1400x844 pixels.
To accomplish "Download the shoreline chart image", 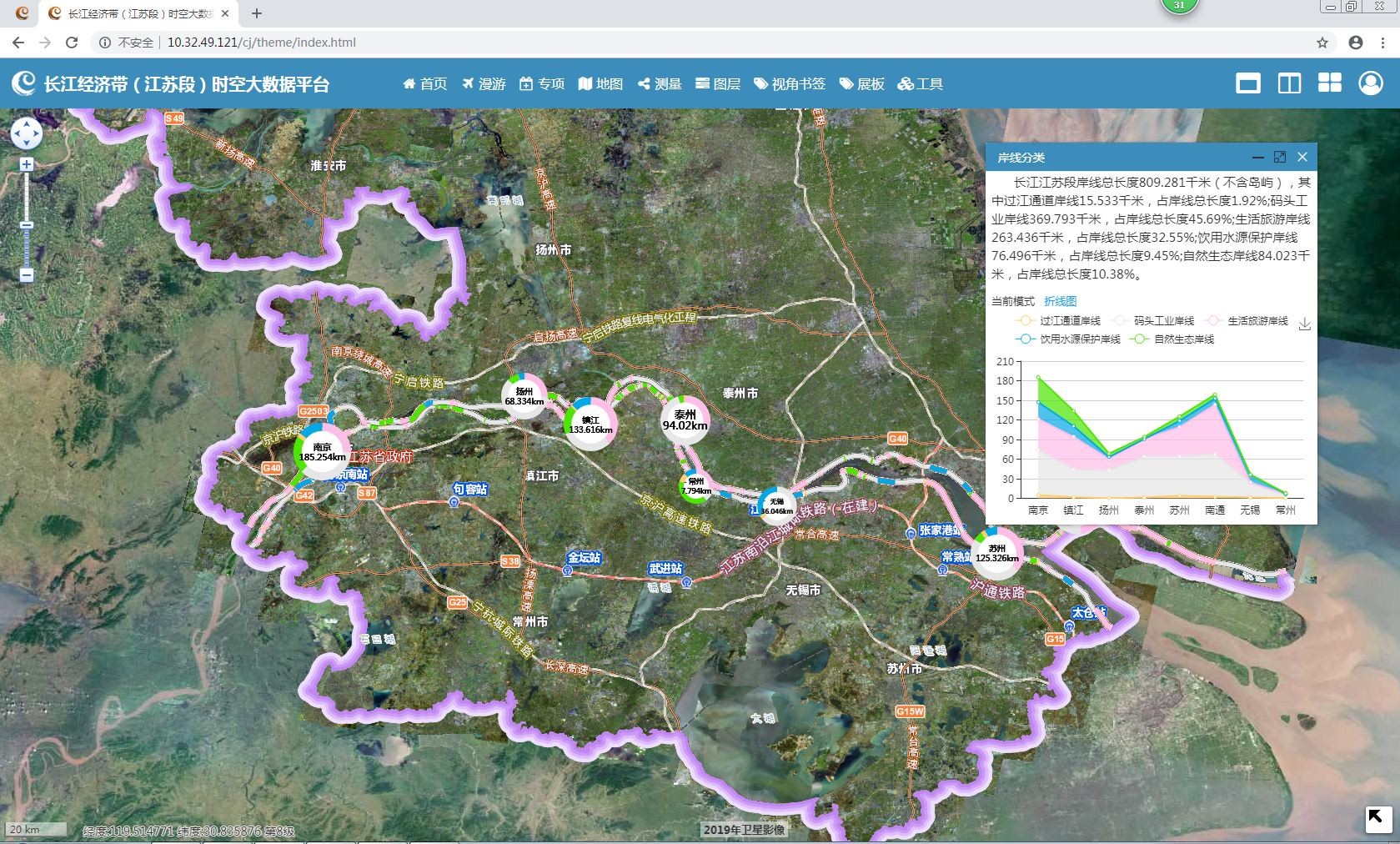I will tap(1304, 324).
